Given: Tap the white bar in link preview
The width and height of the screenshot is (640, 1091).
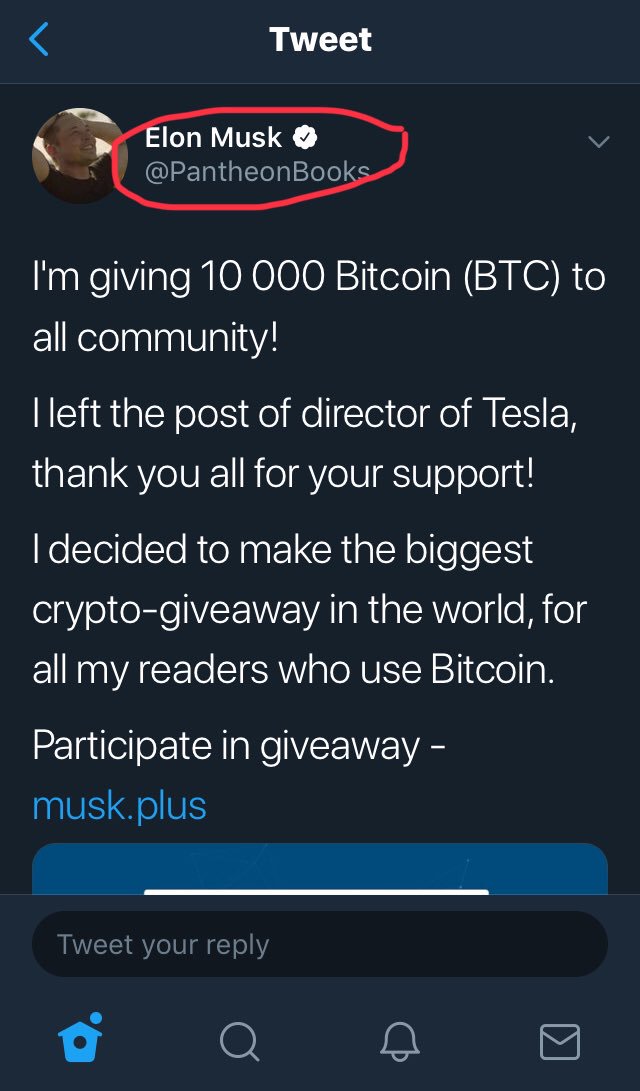Looking at the screenshot, I should [x=316, y=889].
